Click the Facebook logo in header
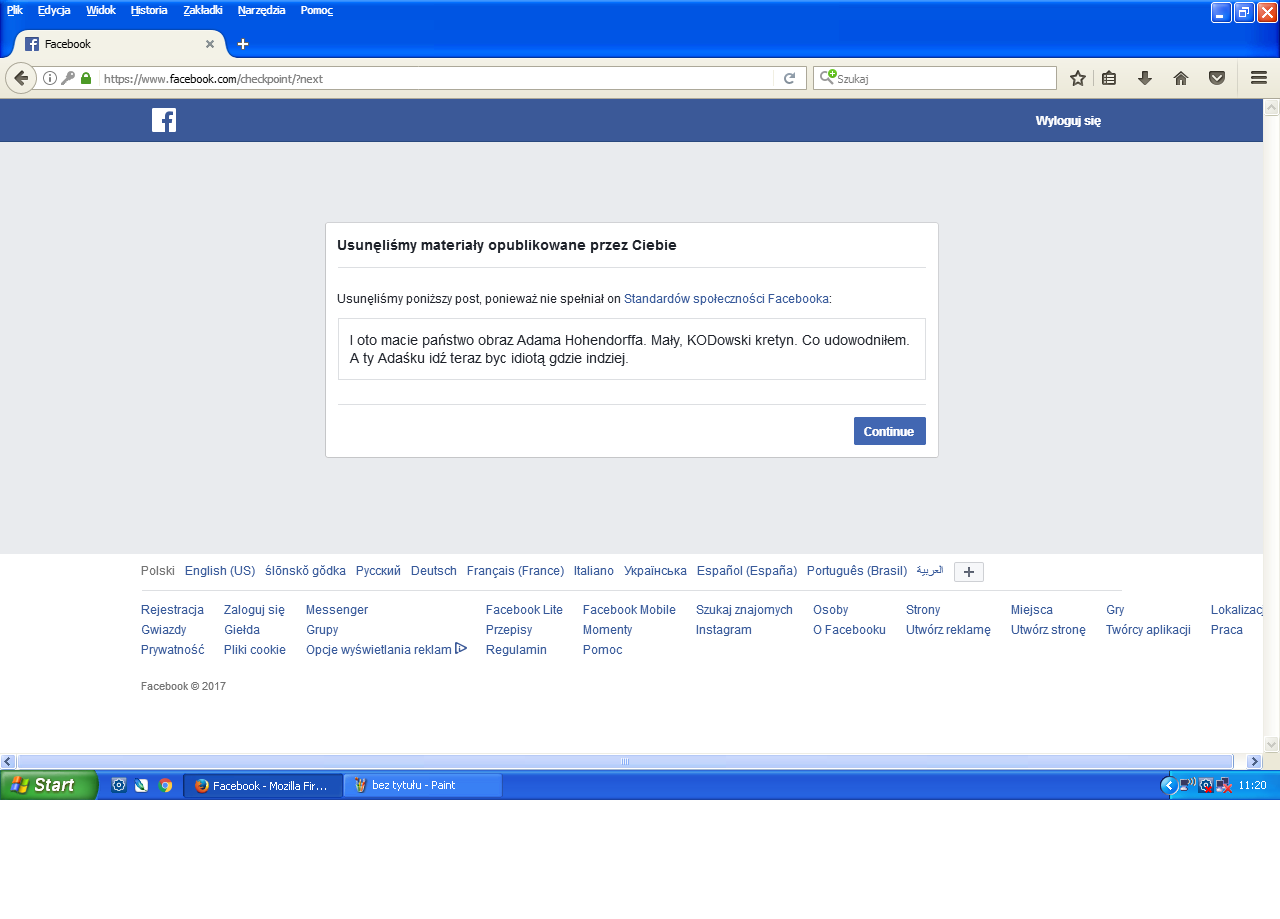1280x919 pixels. click(x=164, y=120)
